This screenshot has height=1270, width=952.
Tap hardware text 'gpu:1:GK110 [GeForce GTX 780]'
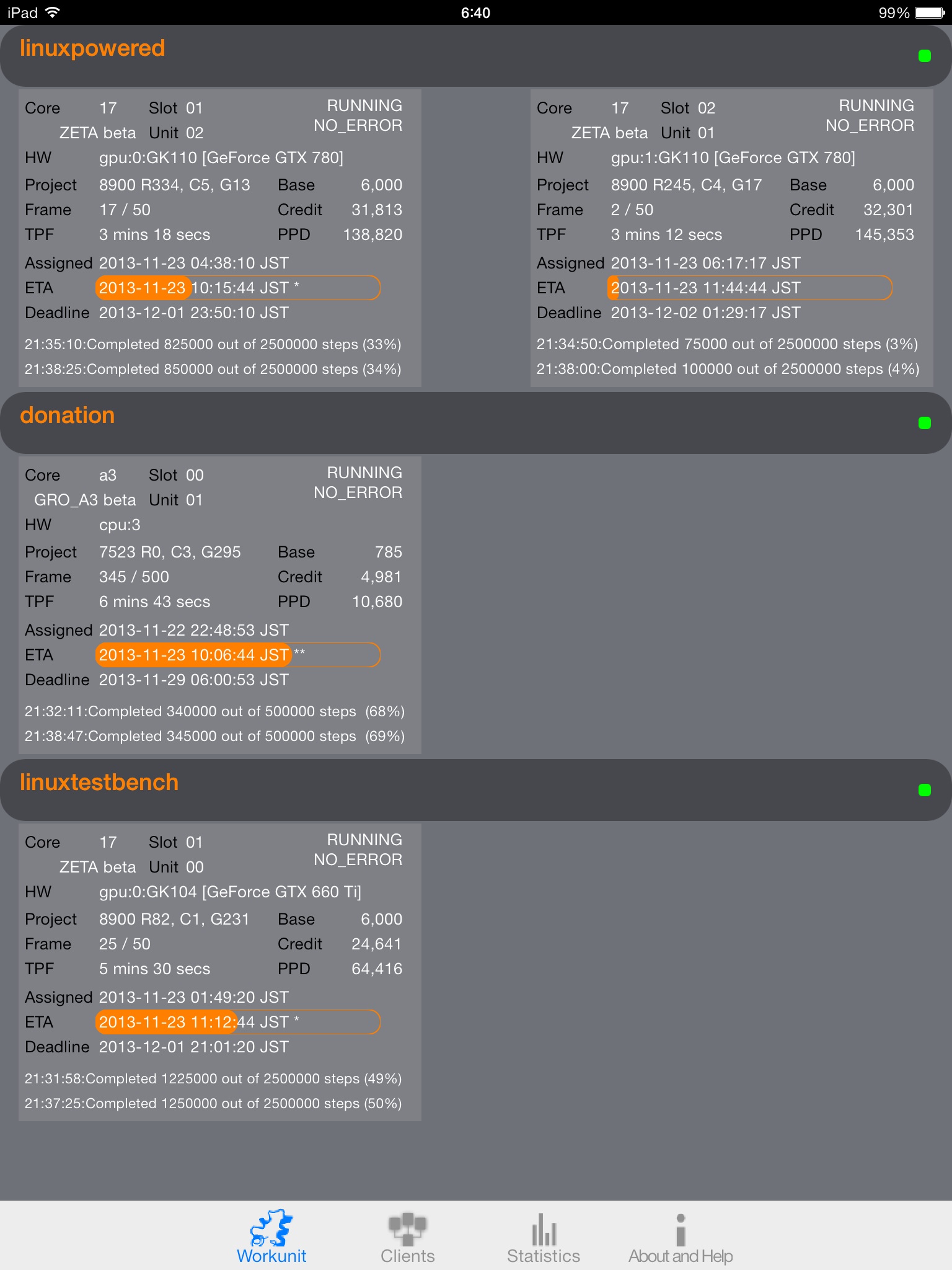[733, 158]
